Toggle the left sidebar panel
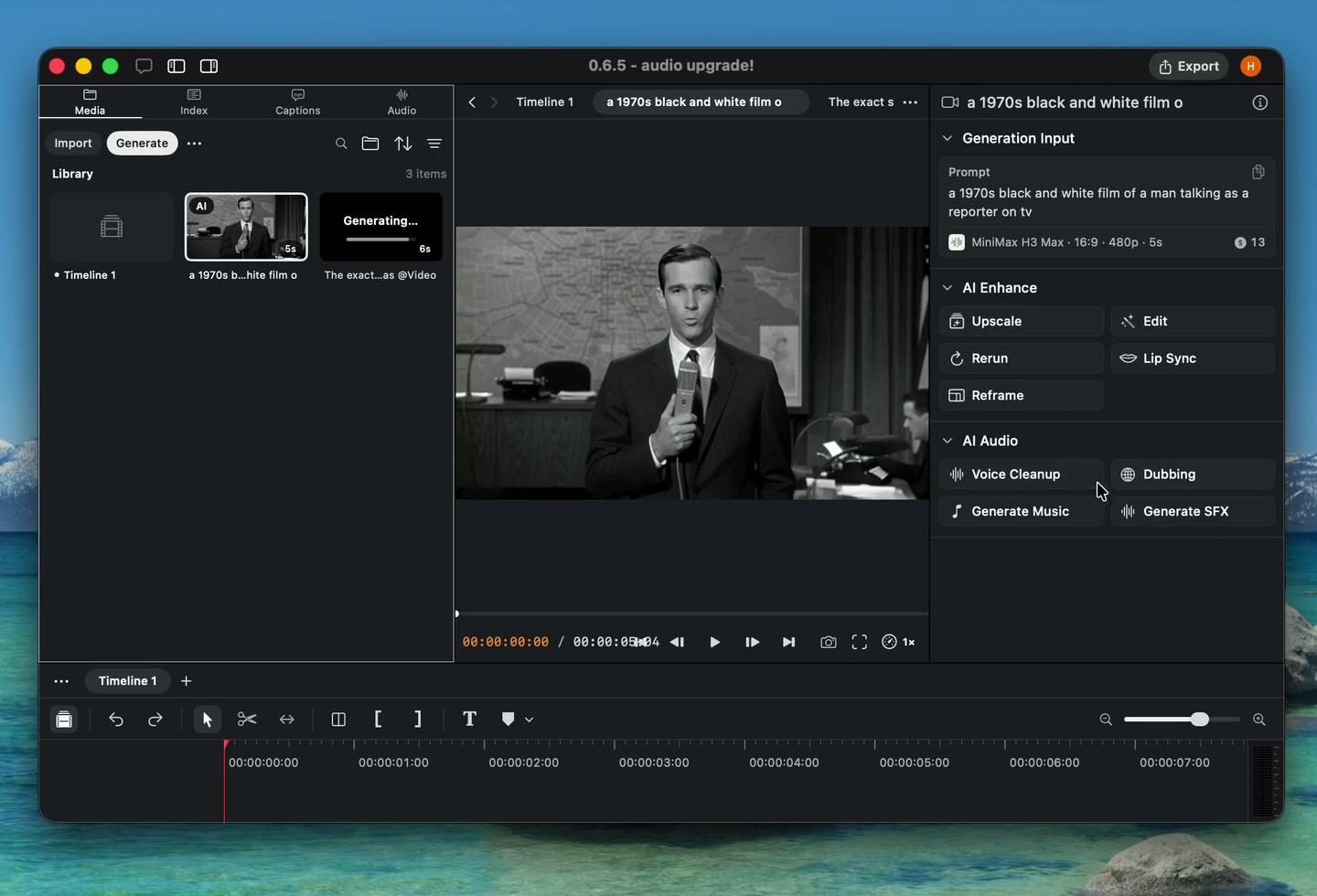 pyautogui.click(x=177, y=66)
